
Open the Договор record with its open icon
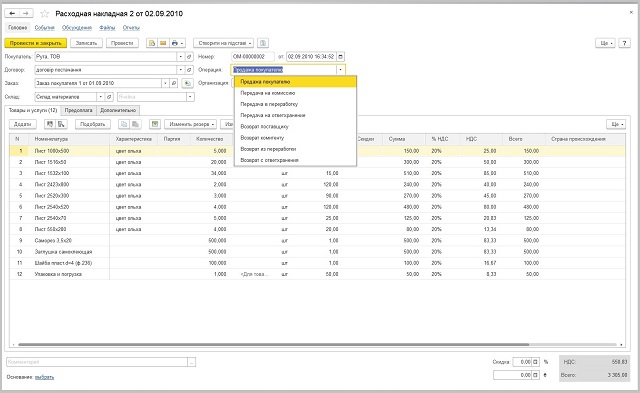click(189, 70)
